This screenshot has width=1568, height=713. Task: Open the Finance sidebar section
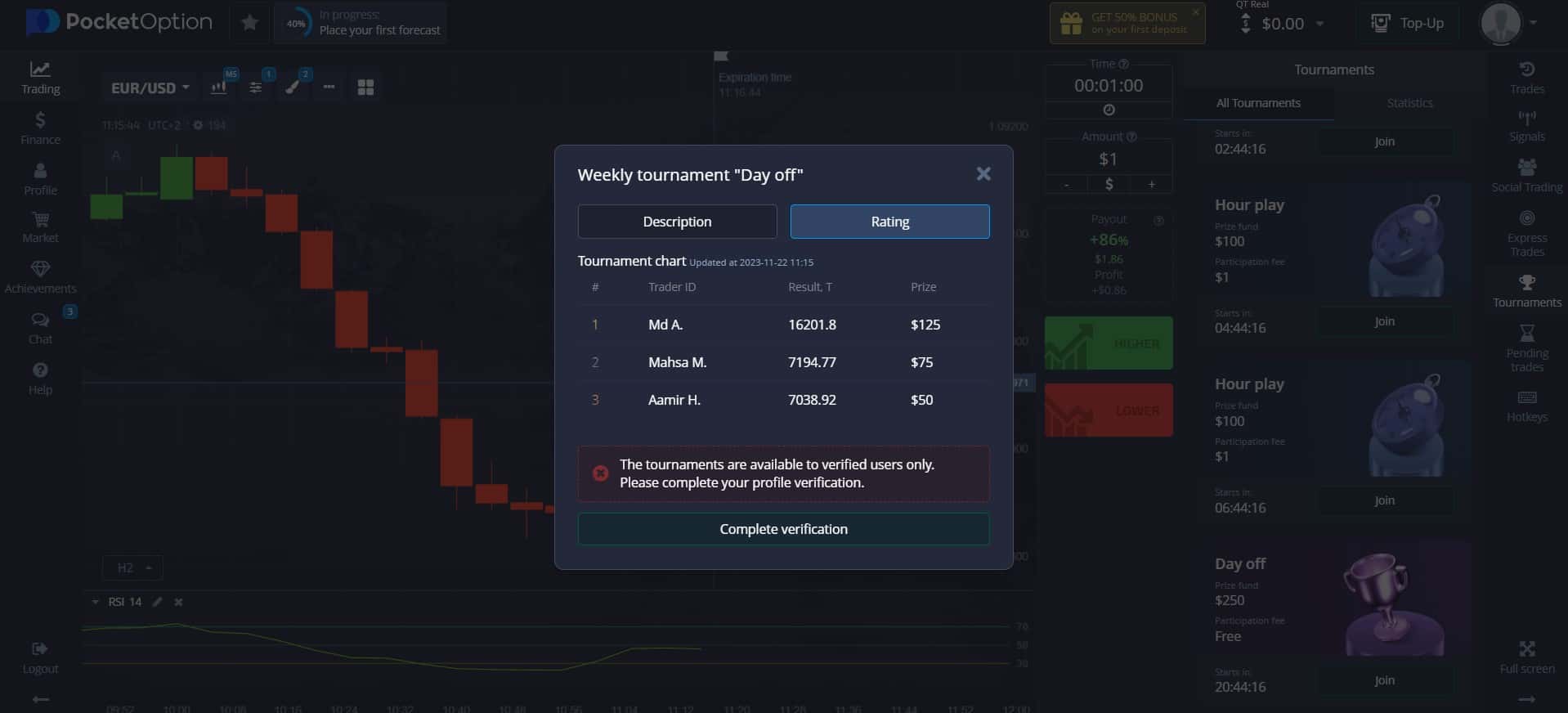pos(40,128)
